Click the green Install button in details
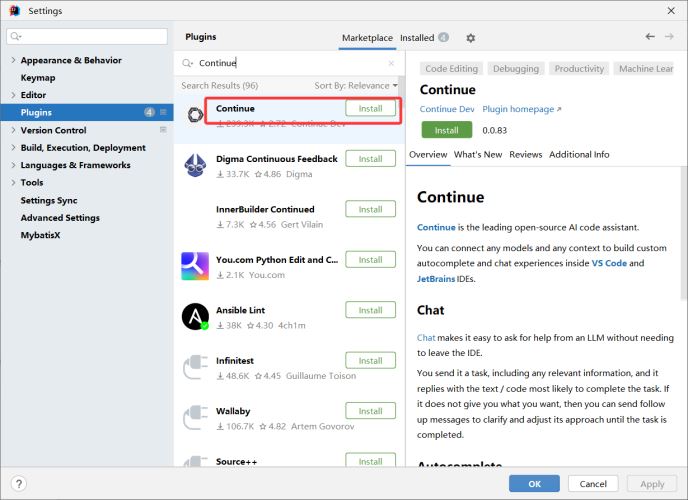The width and height of the screenshot is (688, 500). tap(447, 130)
